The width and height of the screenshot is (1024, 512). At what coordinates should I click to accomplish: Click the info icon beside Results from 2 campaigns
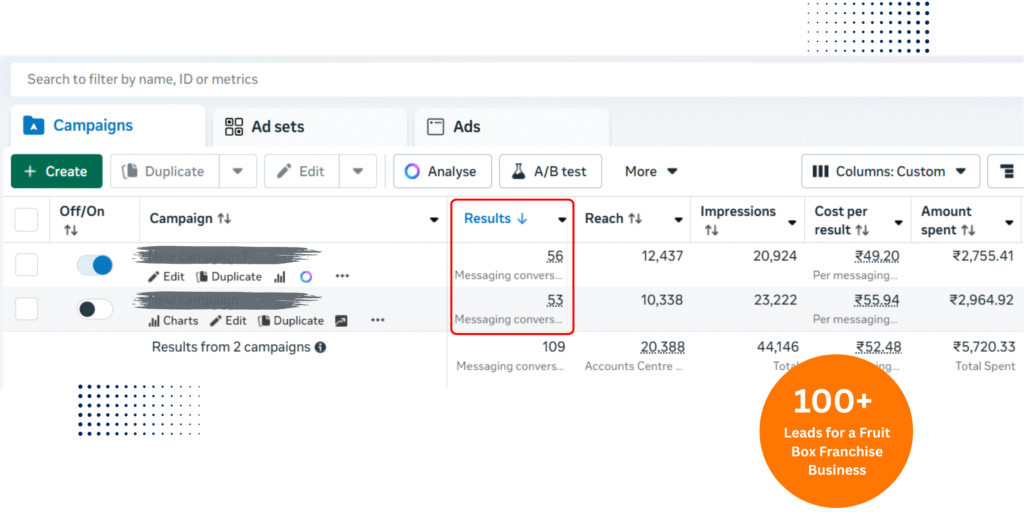(x=321, y=347)
